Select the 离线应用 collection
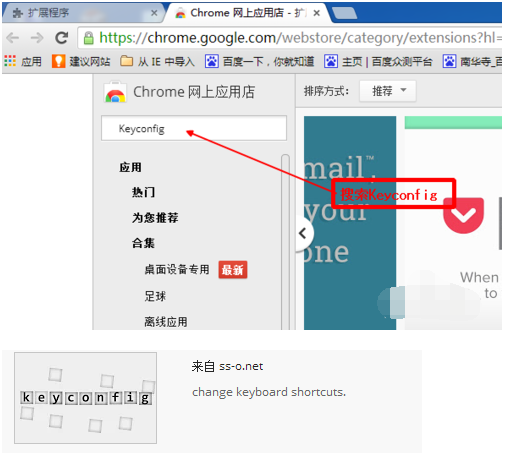 point(166,322)
